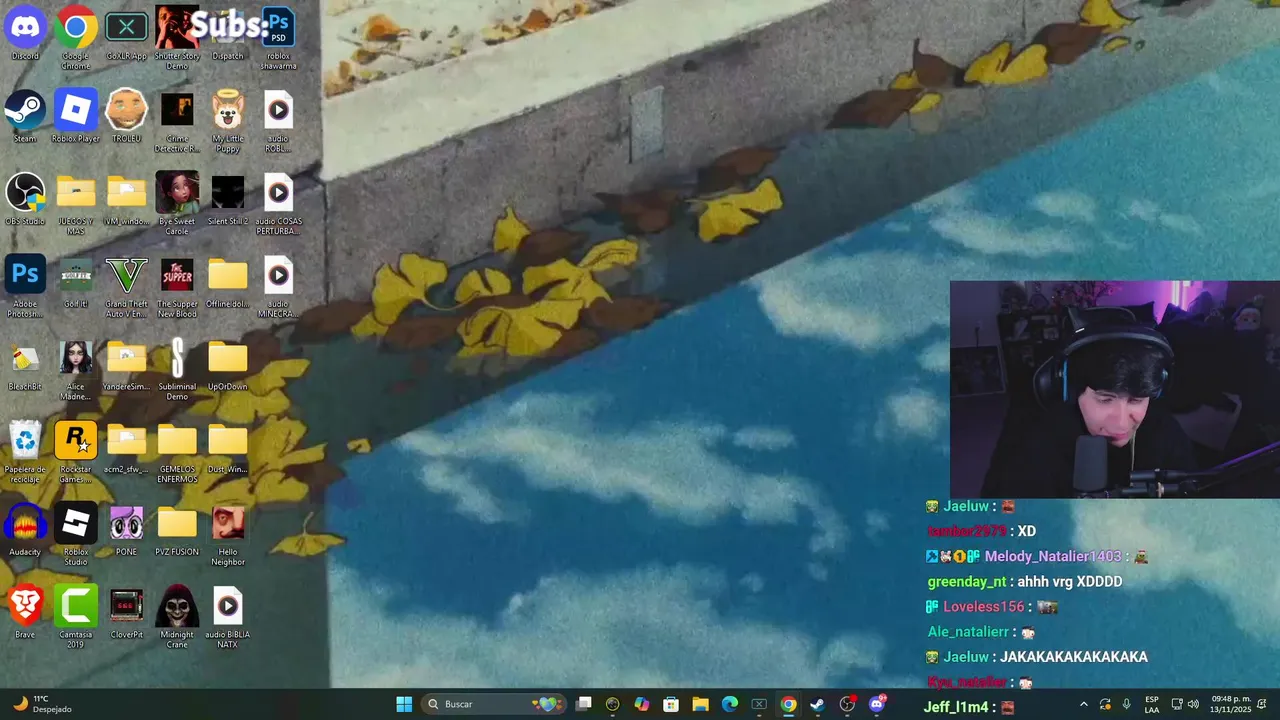The image size is (1280, 720).
Task: Open the notification center icon
Action: click(x=1262, y=704)
